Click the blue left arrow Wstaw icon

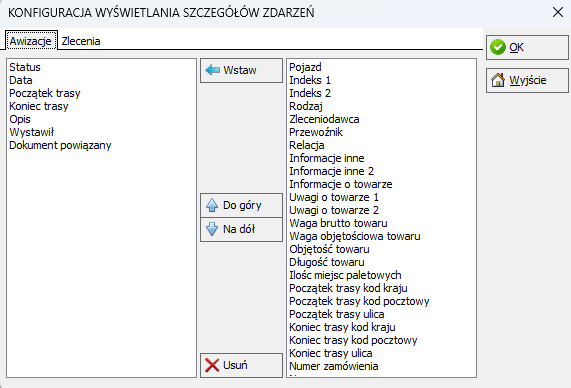pos(212,70)
